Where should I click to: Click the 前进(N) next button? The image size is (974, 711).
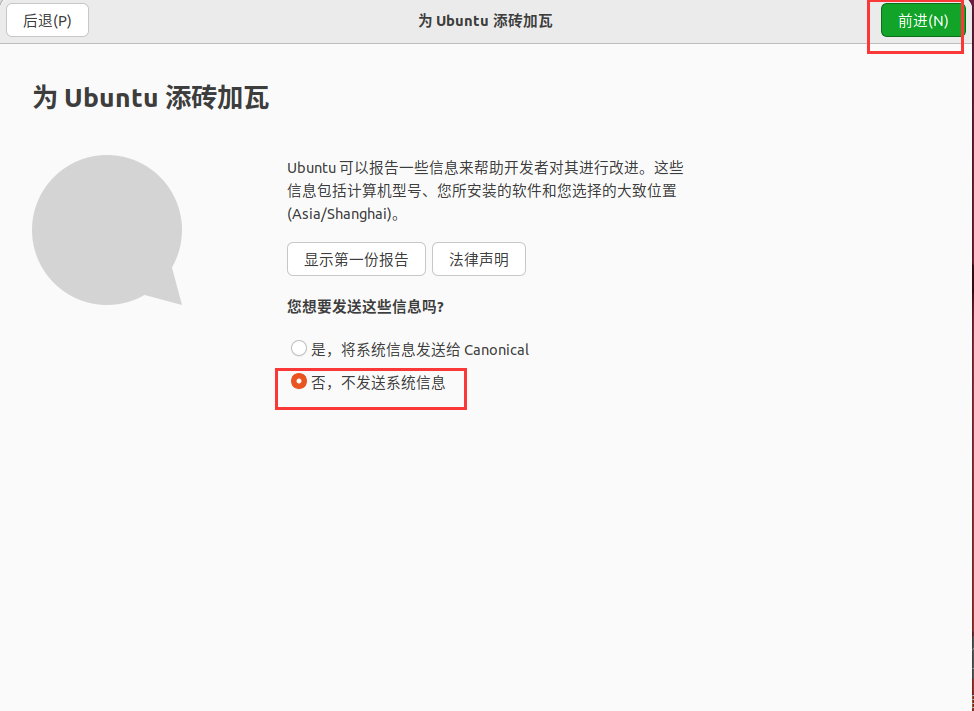922,20
